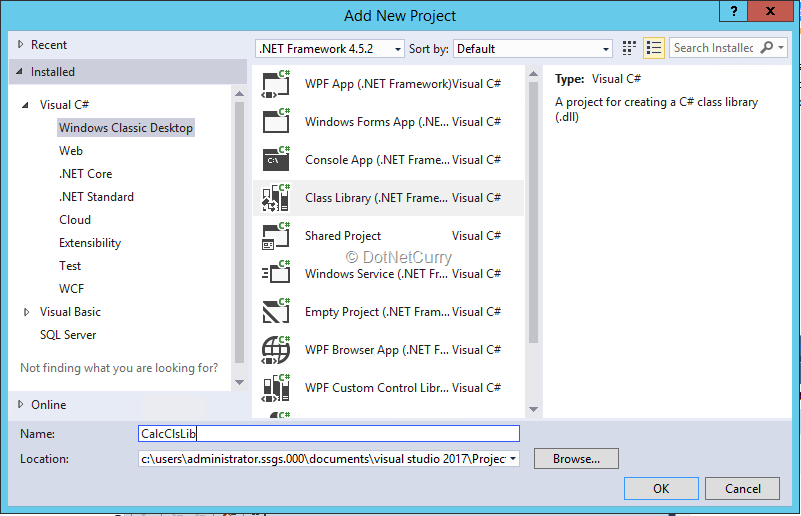Expand the Online section

(x=20, y=404)
